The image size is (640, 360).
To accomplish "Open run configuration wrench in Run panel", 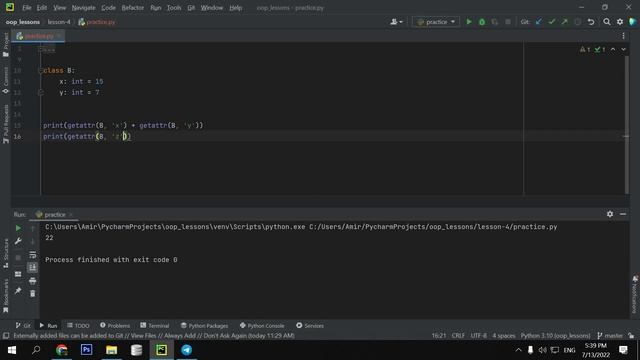I will coord(18,241).
